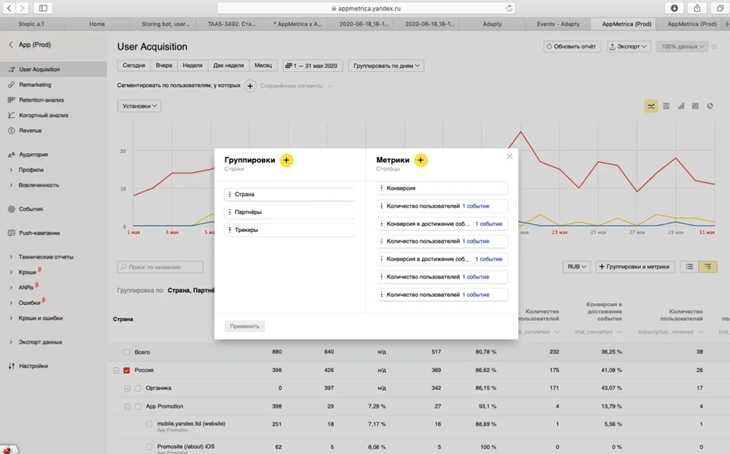Toggle the mobile.yandex.tld (website) checkbox

point(149,424)
